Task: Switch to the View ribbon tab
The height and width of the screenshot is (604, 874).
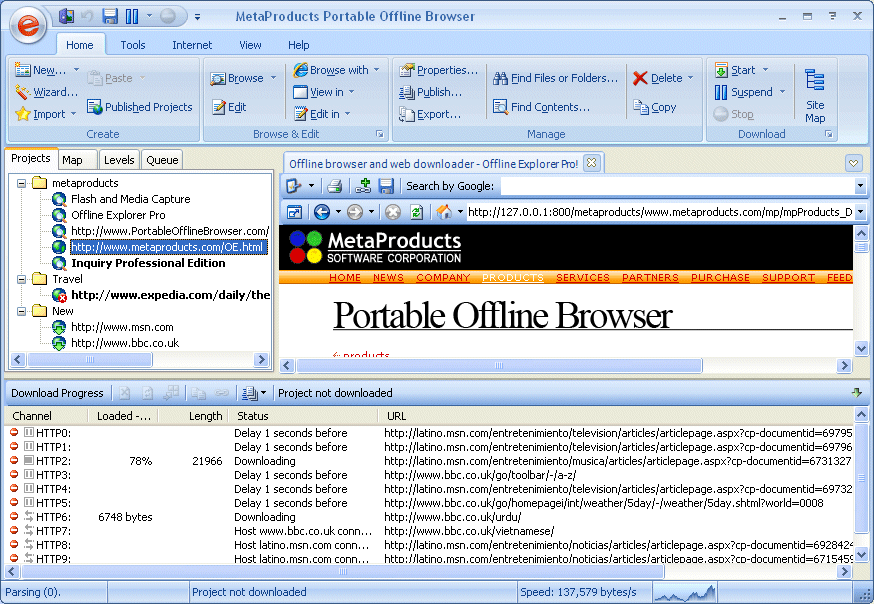Action: 250,45
